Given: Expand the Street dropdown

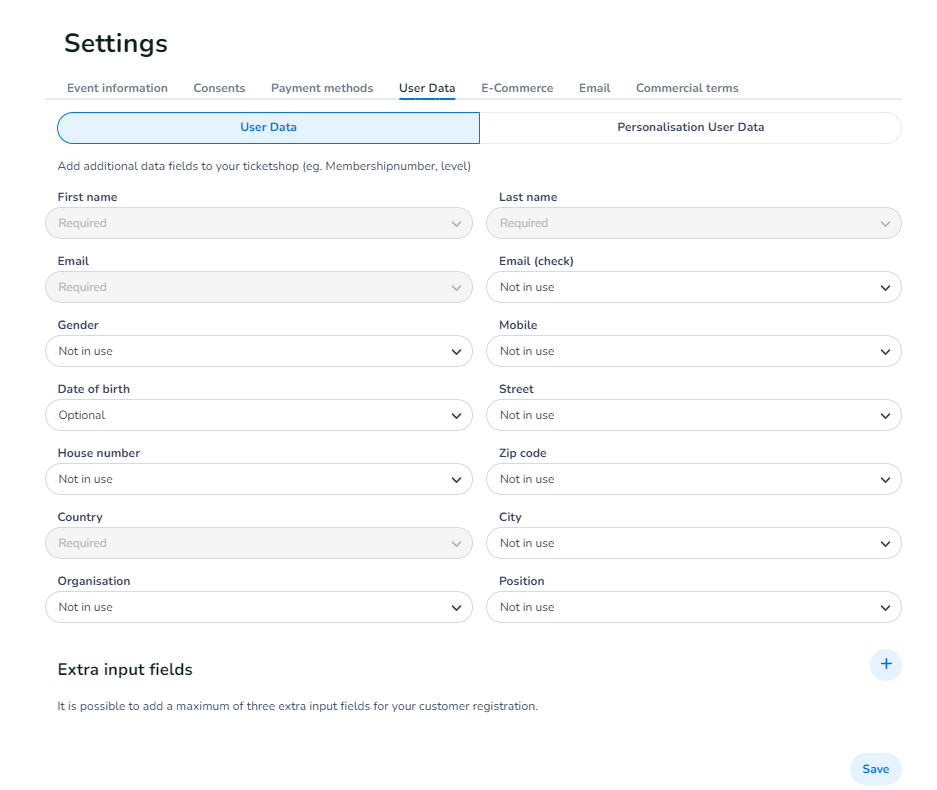Looking at the screenshot, I should 693,415.
